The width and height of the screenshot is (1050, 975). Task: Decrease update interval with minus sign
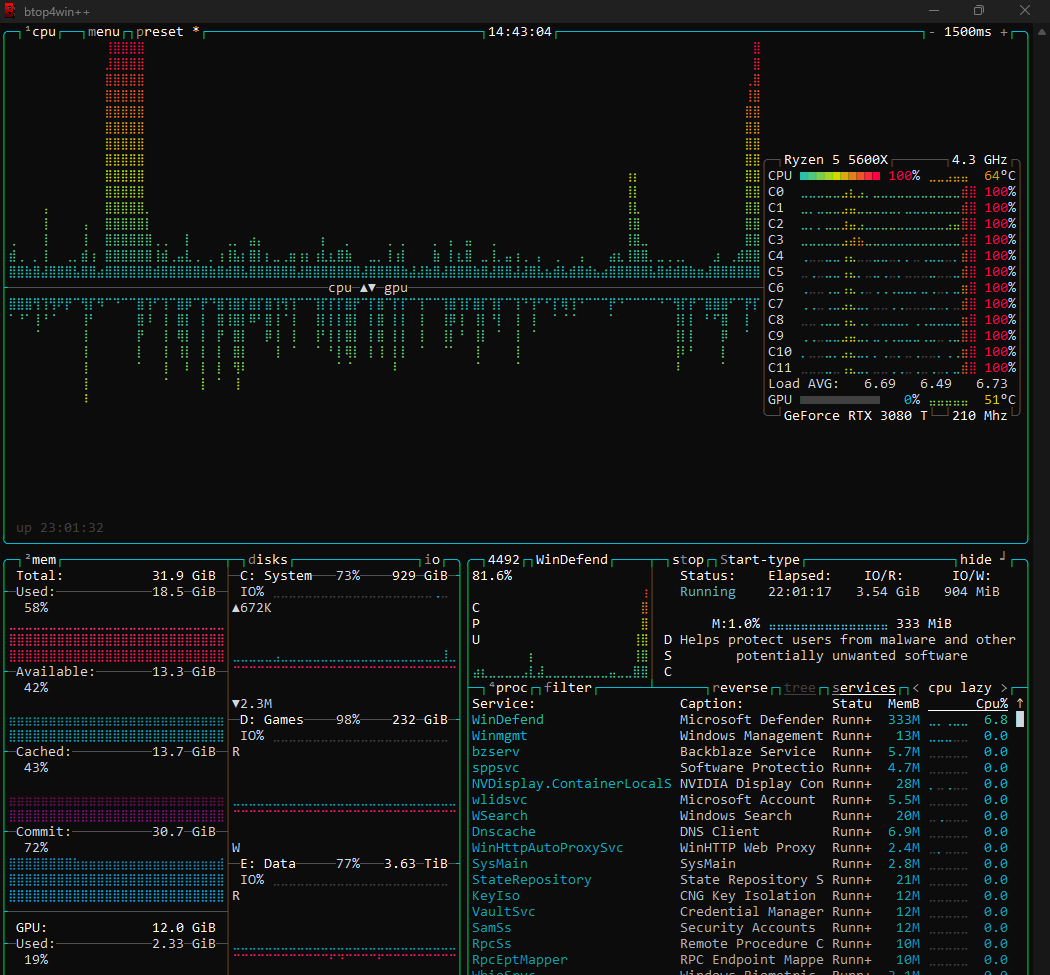click(x=931, y=32)
